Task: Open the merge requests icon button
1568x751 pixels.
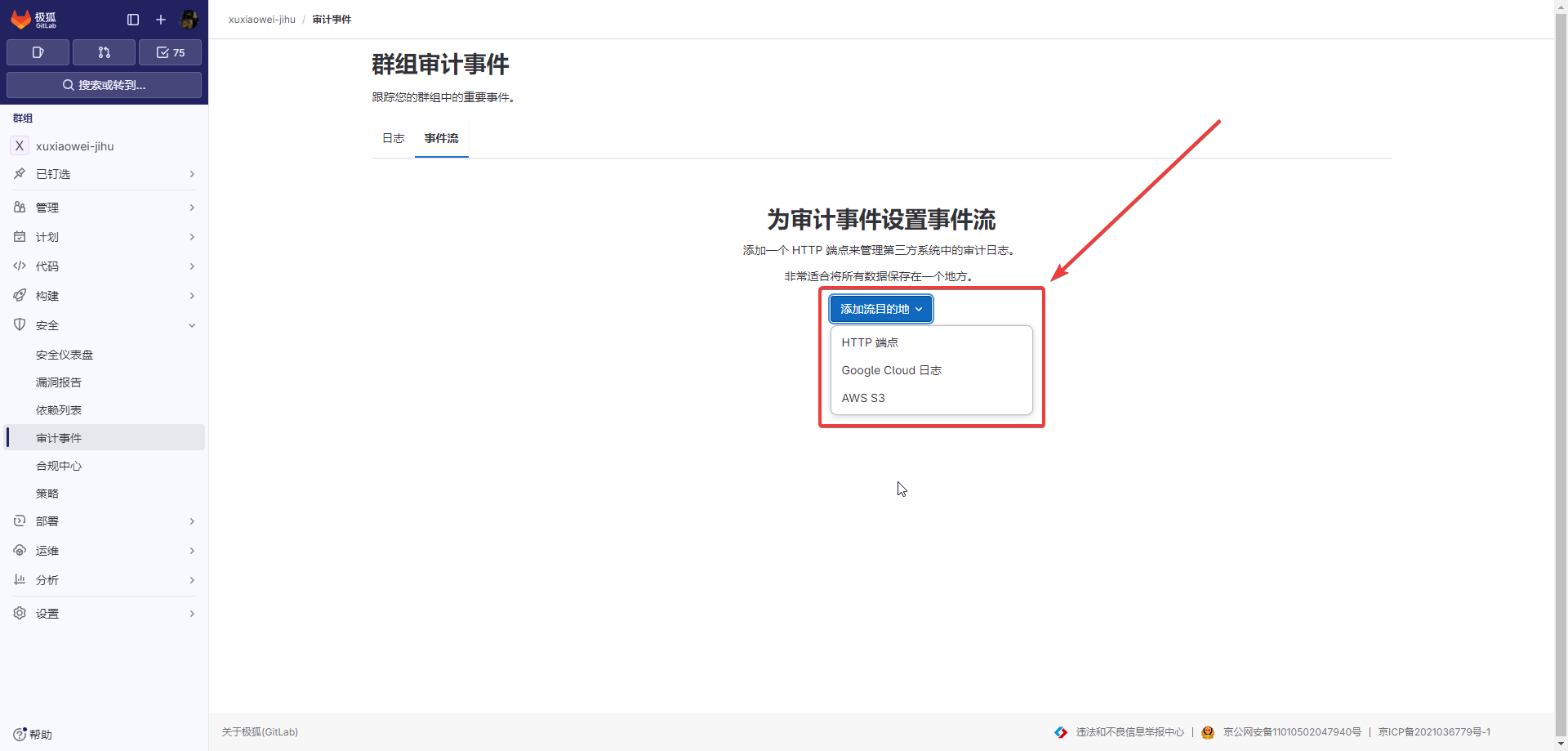Action: click(104, 52)
